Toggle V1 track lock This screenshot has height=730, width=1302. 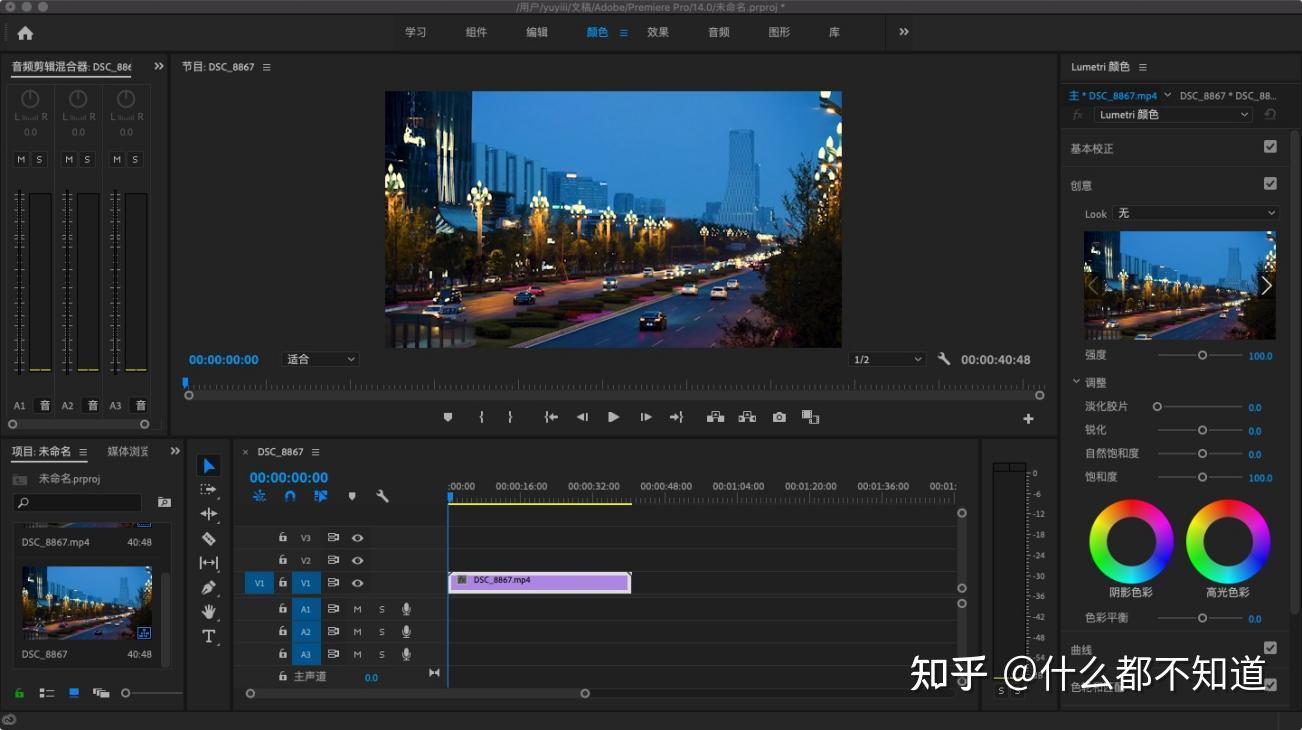[x=283, y=583]
